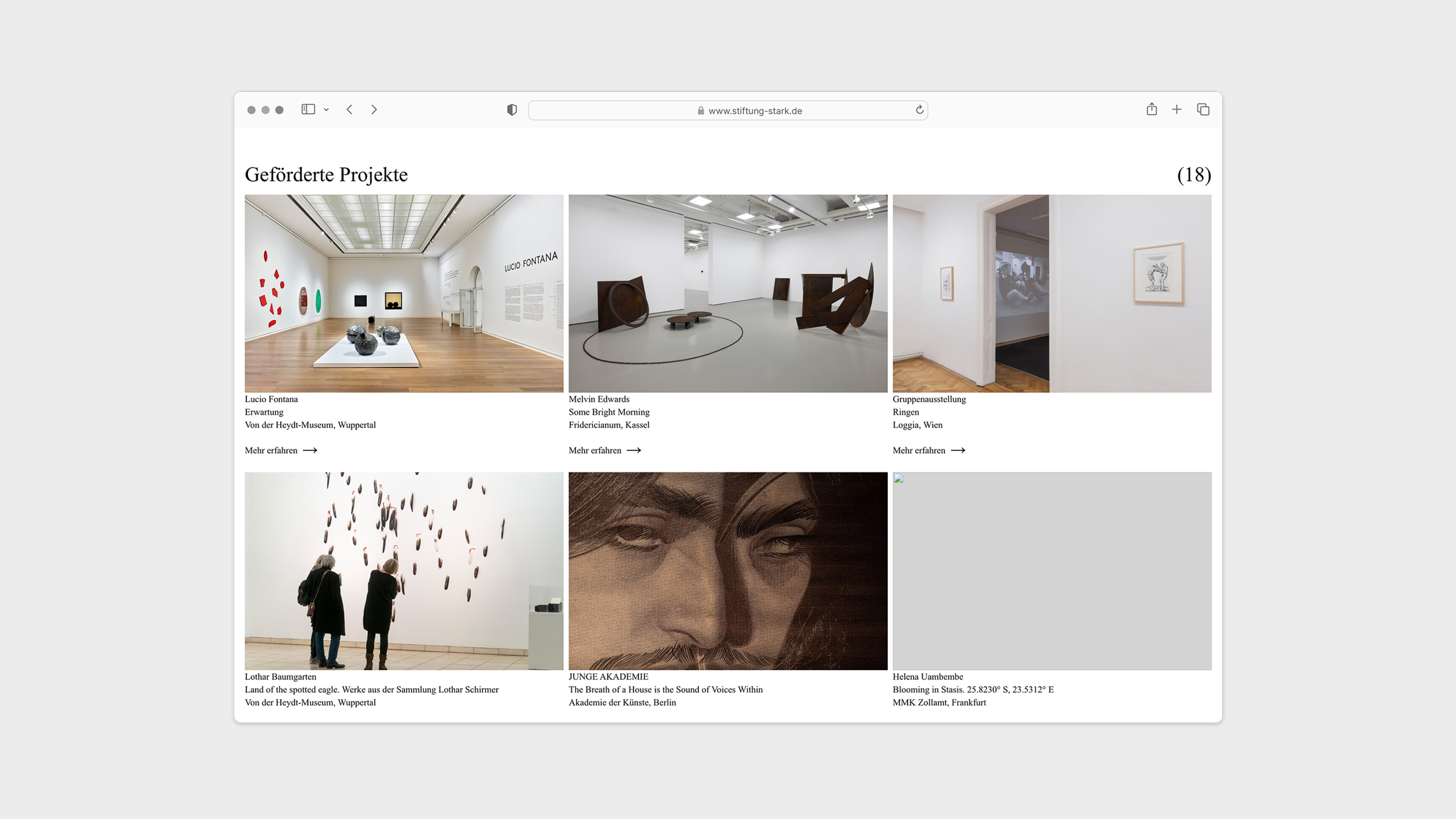Image resolution: width=1456 pixels, height=819 pixels.
Task: Open the Melvin Edwards sculpture gallery photo
Action: click(728, 293)
